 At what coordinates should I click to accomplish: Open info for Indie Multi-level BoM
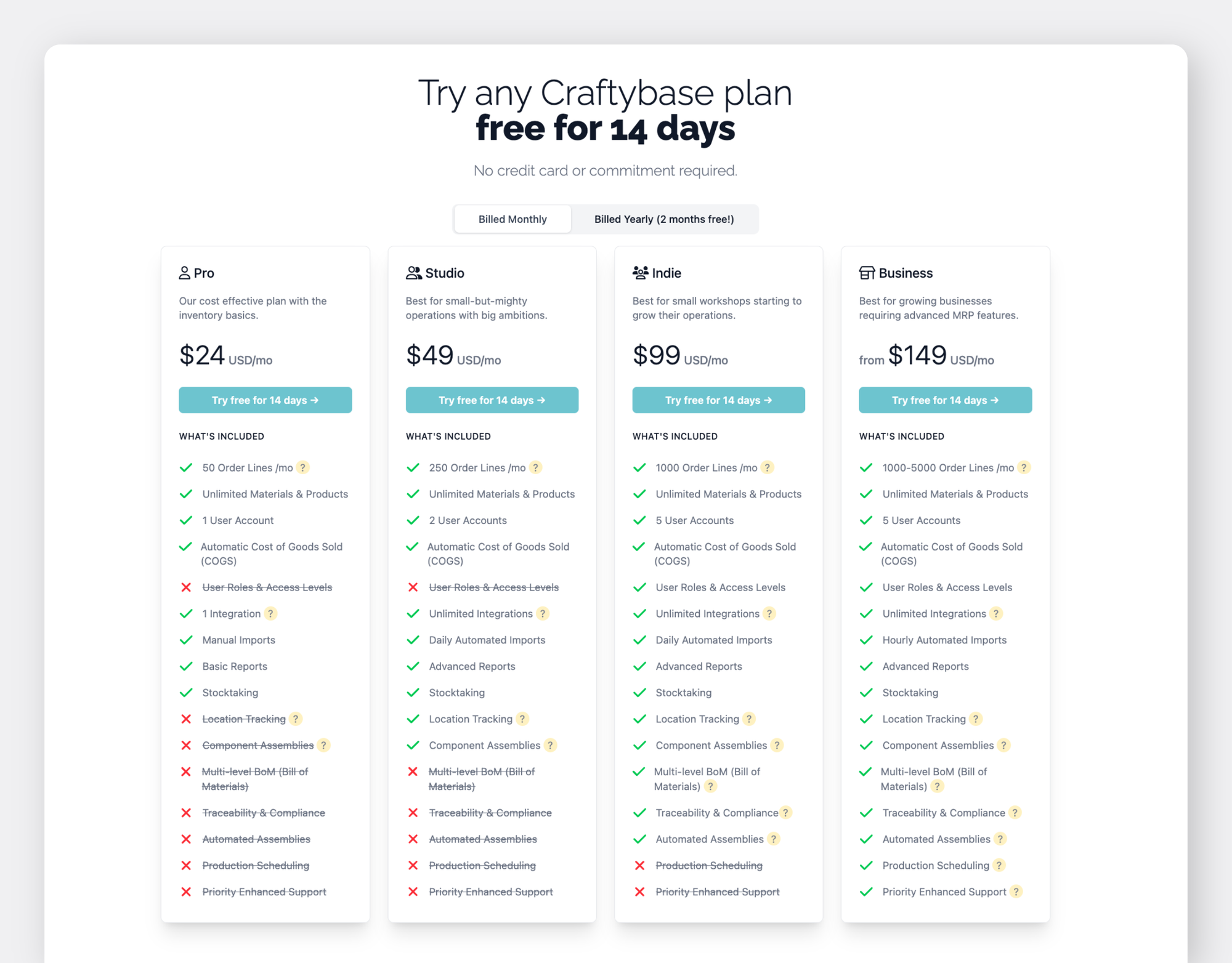(x=711, y=786)
